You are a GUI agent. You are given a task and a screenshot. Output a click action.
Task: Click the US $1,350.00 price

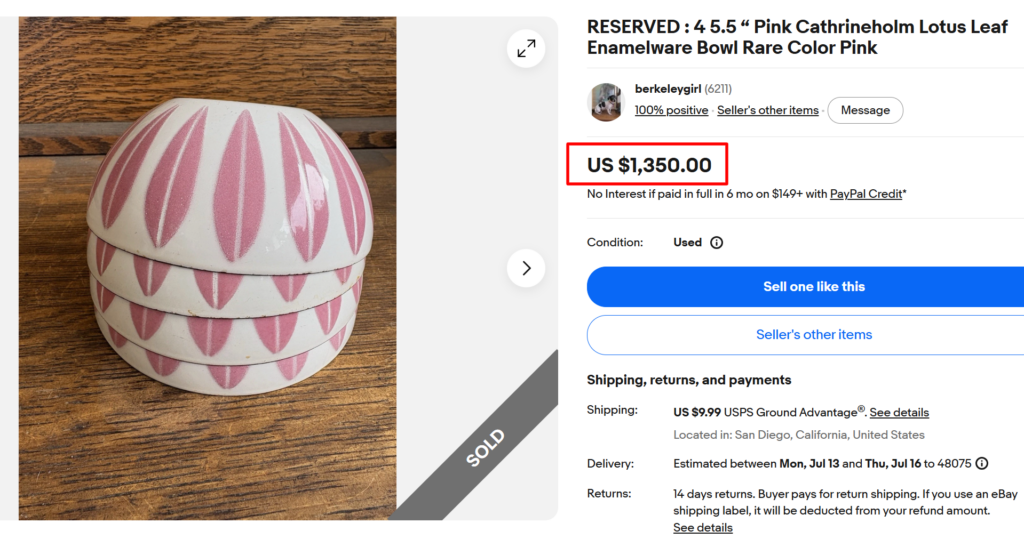(x=649, y=165)
